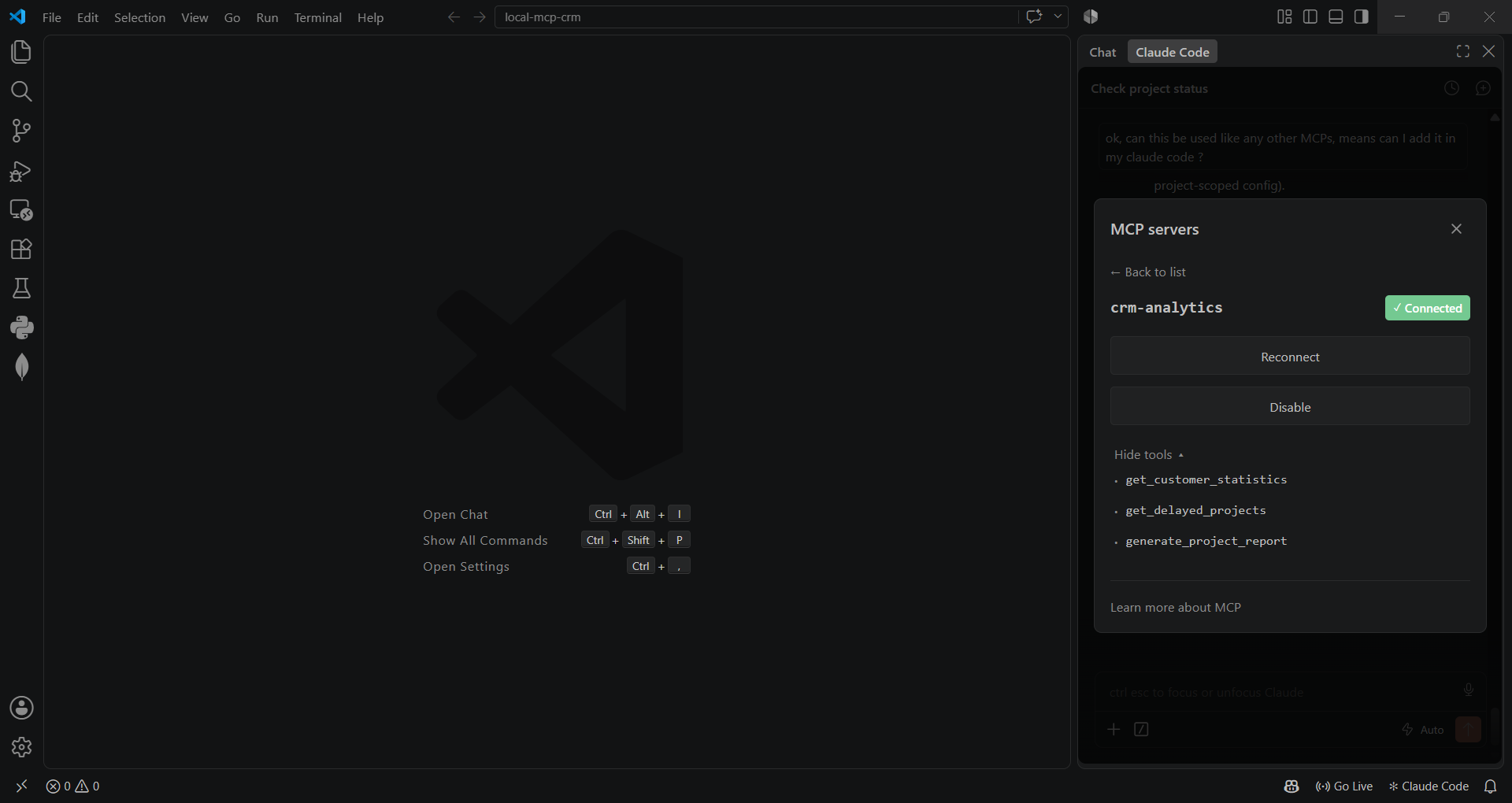
Task: Click the Claude Code icon in the title bar
Action: (x=1091, y=17)
